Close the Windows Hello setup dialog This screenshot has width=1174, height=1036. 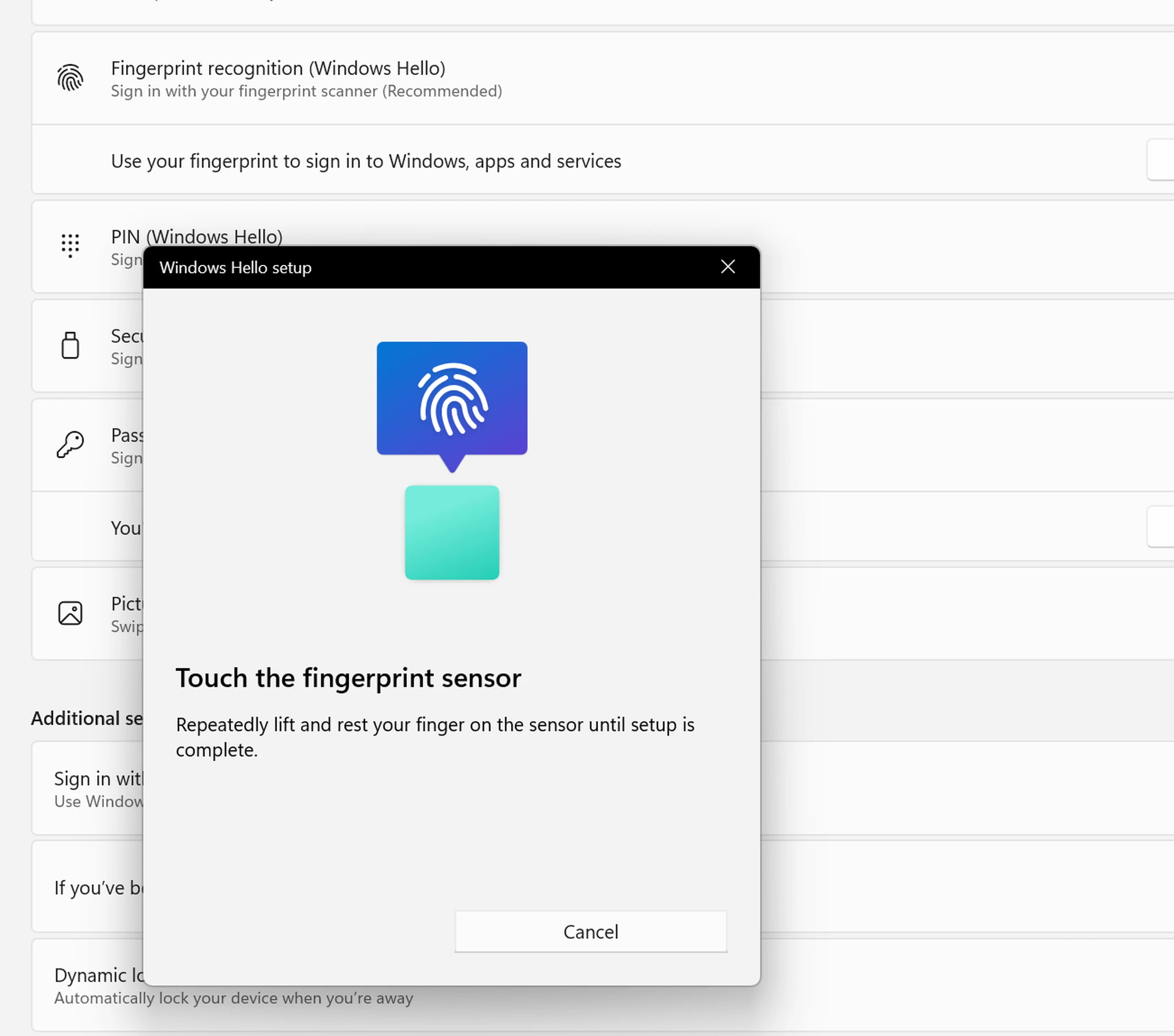[728, 267]
